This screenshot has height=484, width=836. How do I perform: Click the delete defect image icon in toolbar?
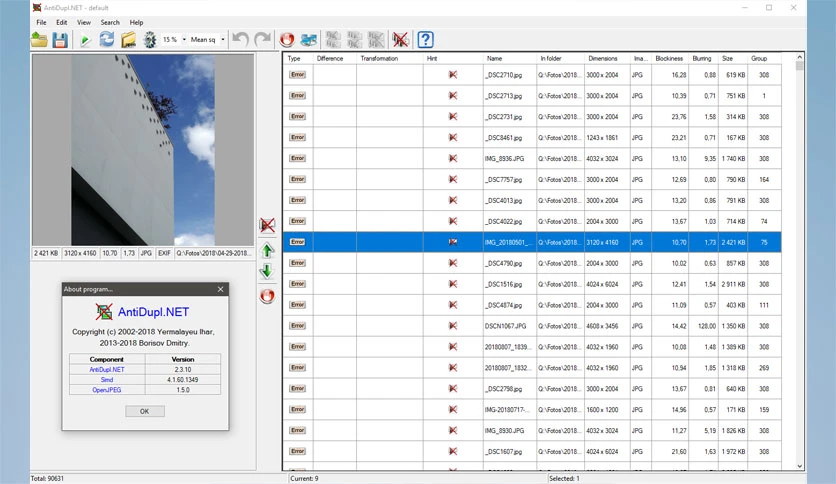pos(400,39)
